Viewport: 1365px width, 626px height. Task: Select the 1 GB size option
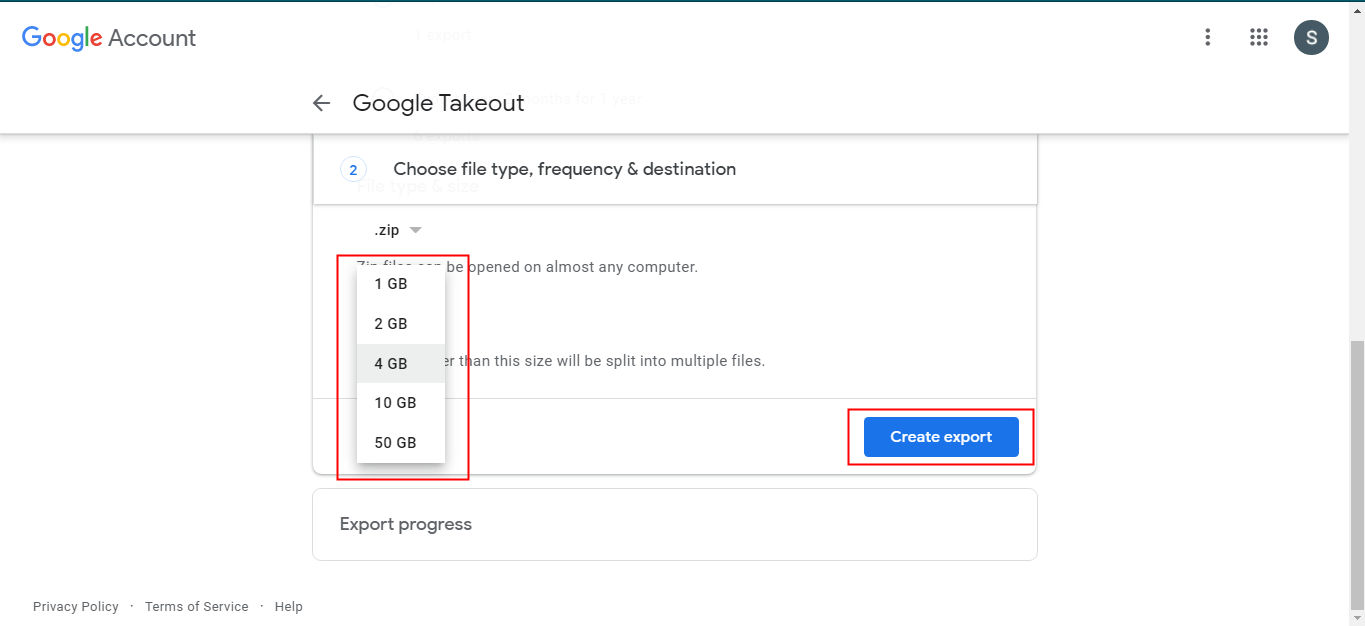point(391,284)
